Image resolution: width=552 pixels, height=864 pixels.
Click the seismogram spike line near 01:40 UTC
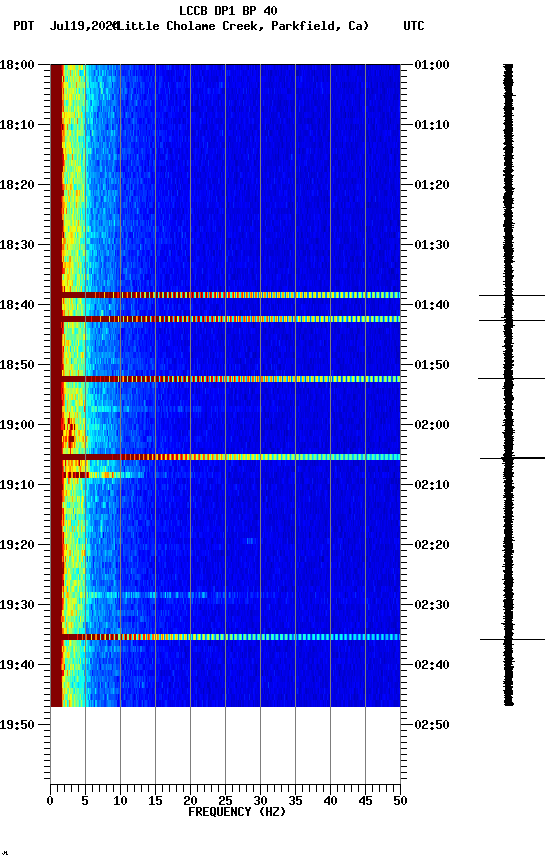point(512,295)
